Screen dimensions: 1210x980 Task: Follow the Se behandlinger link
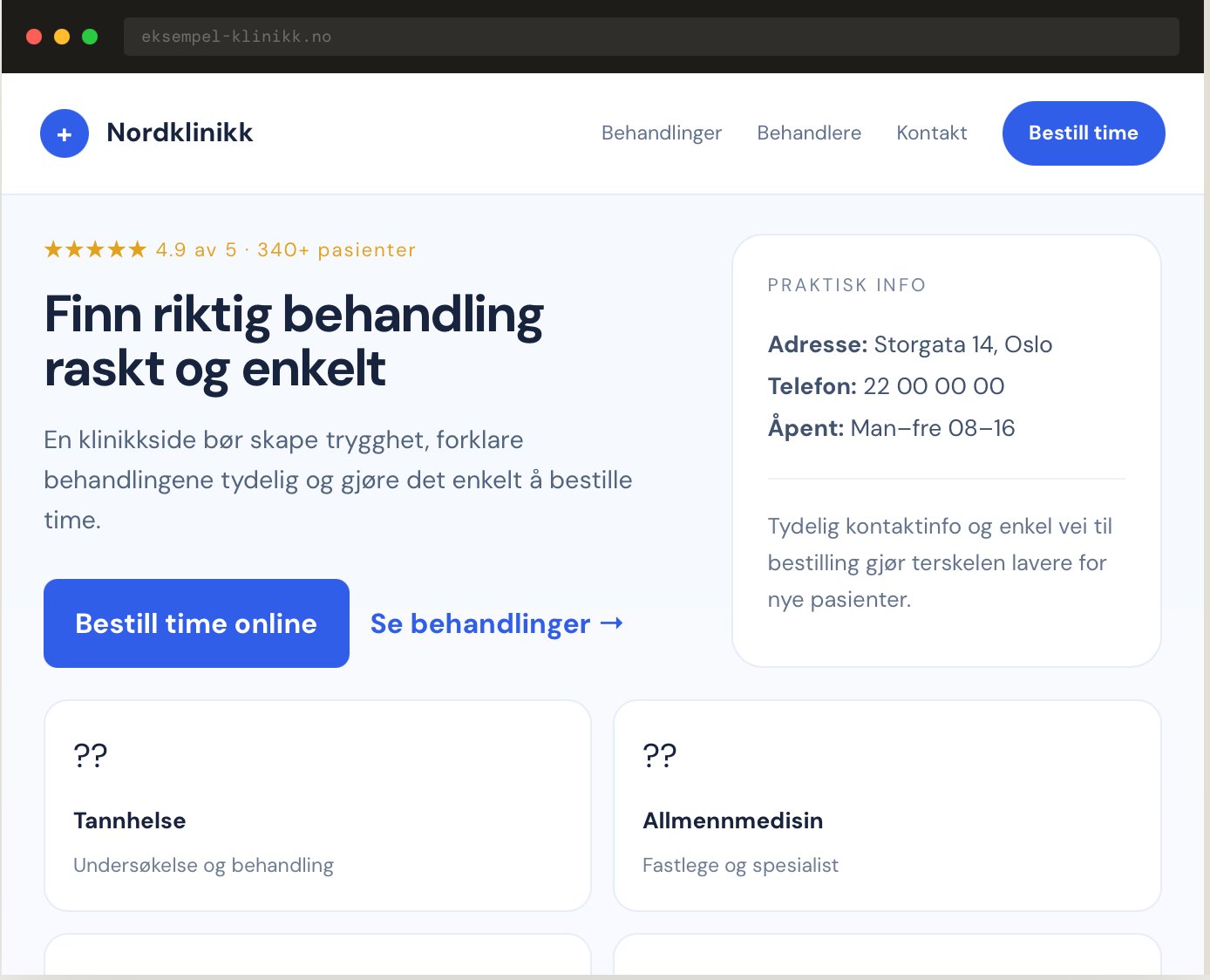pyautogui.click(x=497, y=623)
